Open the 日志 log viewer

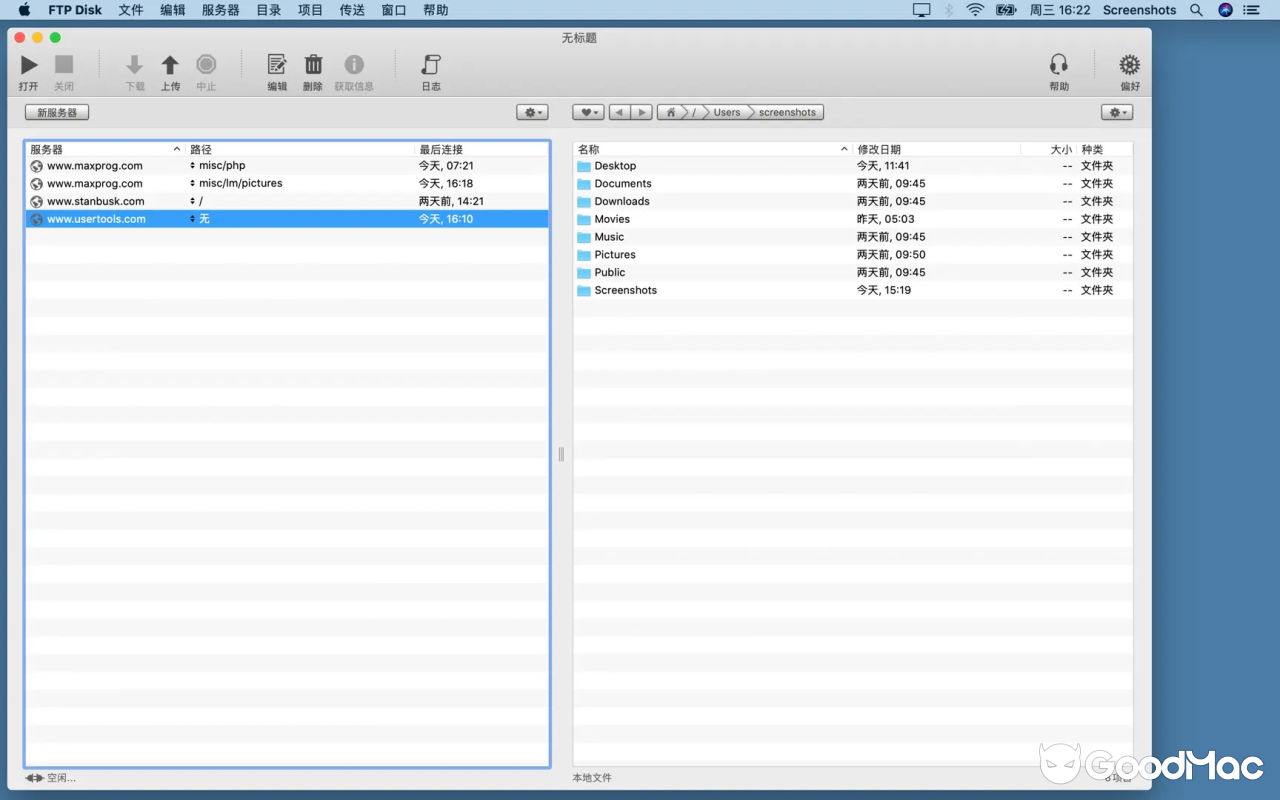(430, 65)
